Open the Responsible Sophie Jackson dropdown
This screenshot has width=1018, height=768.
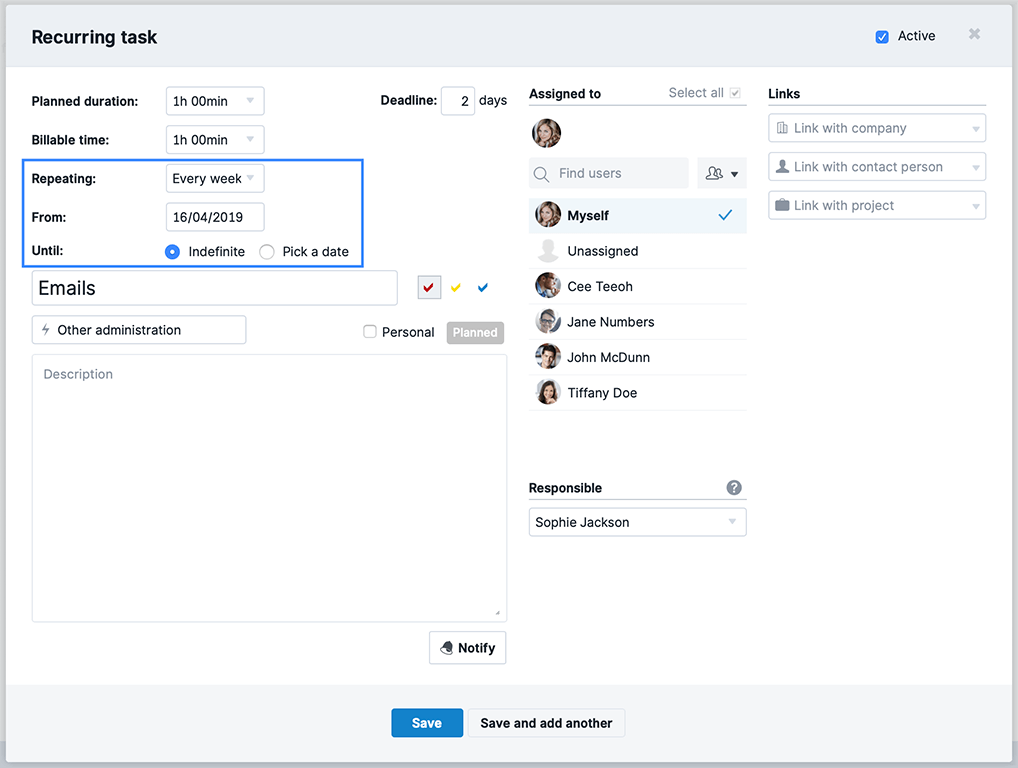638,523
